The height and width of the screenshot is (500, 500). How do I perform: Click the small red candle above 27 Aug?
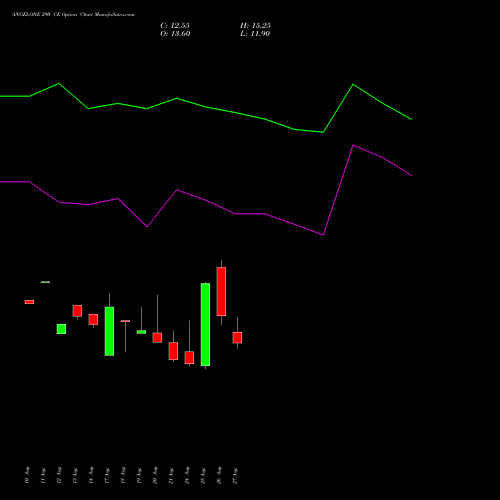[x=237, y=337]
